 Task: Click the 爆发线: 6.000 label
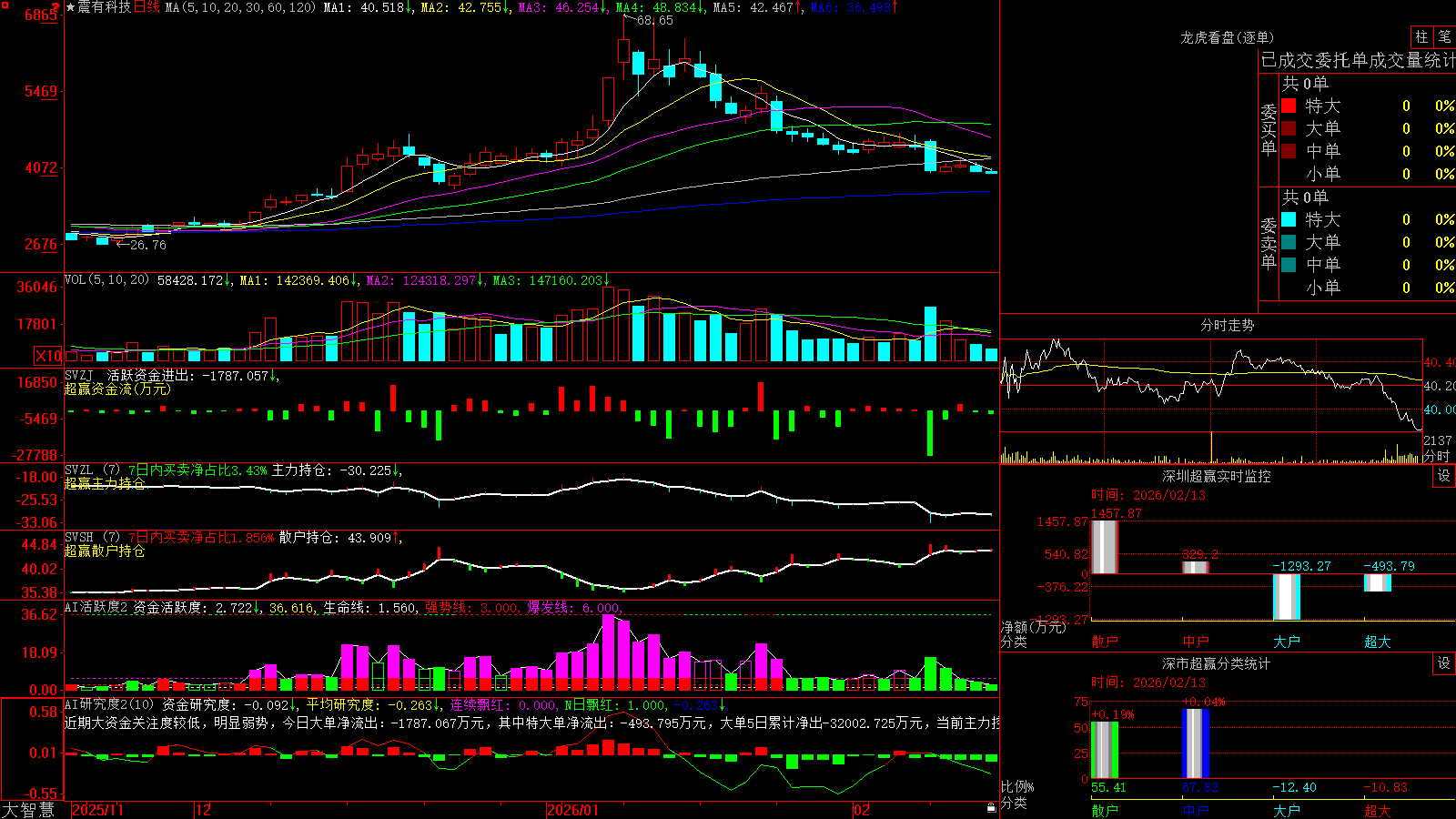click(572, 607)
